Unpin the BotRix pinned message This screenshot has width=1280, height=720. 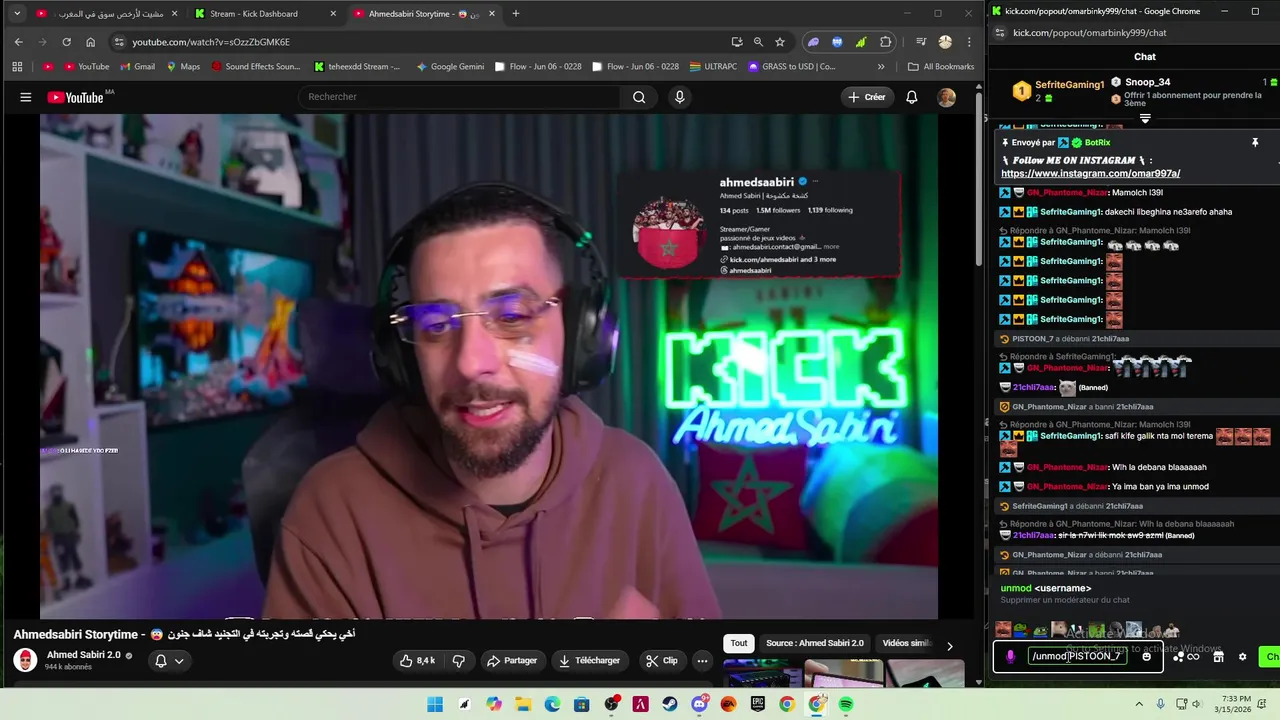pyautogui.click(x=1255, y=143)
